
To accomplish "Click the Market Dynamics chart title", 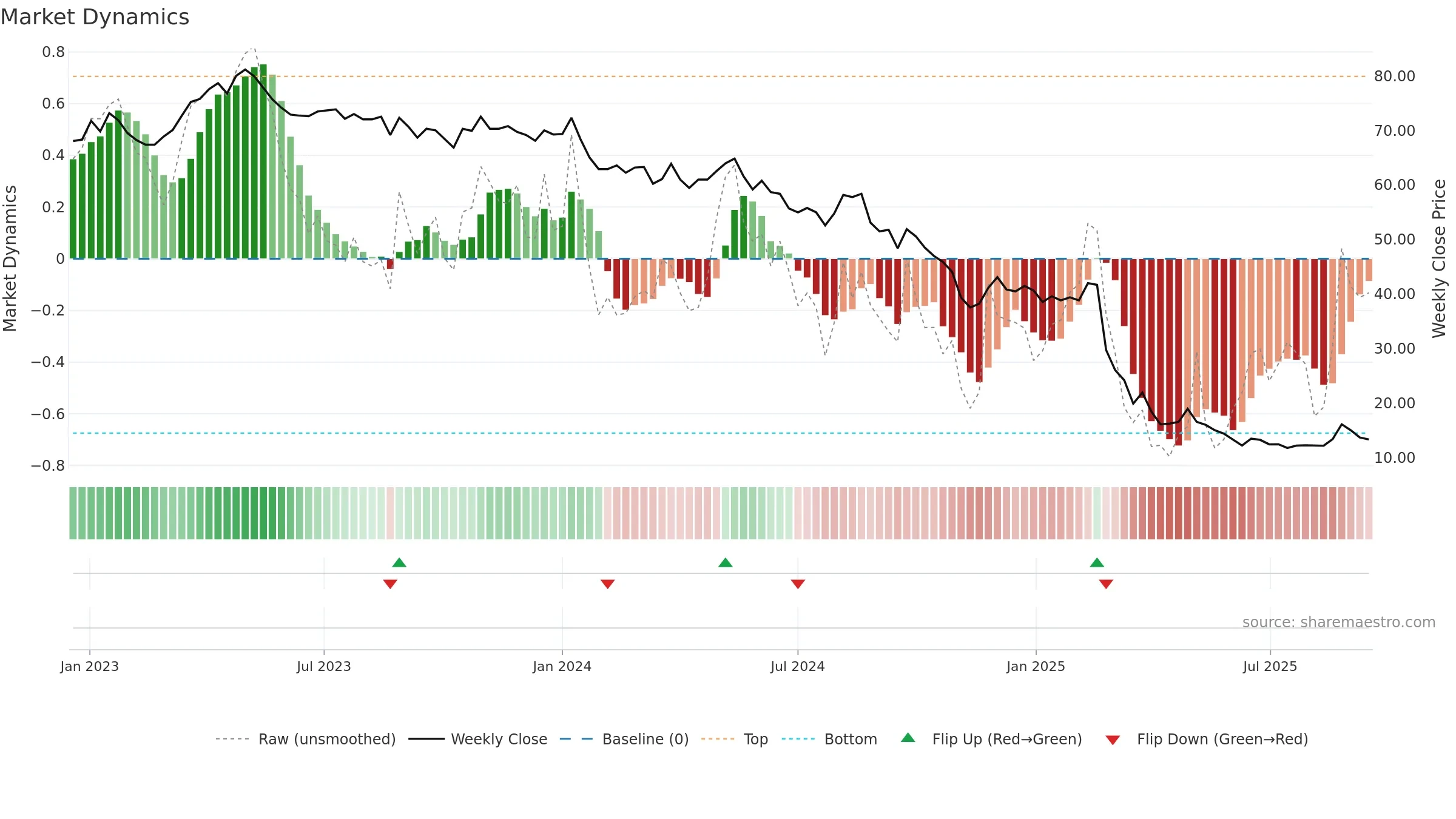I will click(x=95, y=17).
